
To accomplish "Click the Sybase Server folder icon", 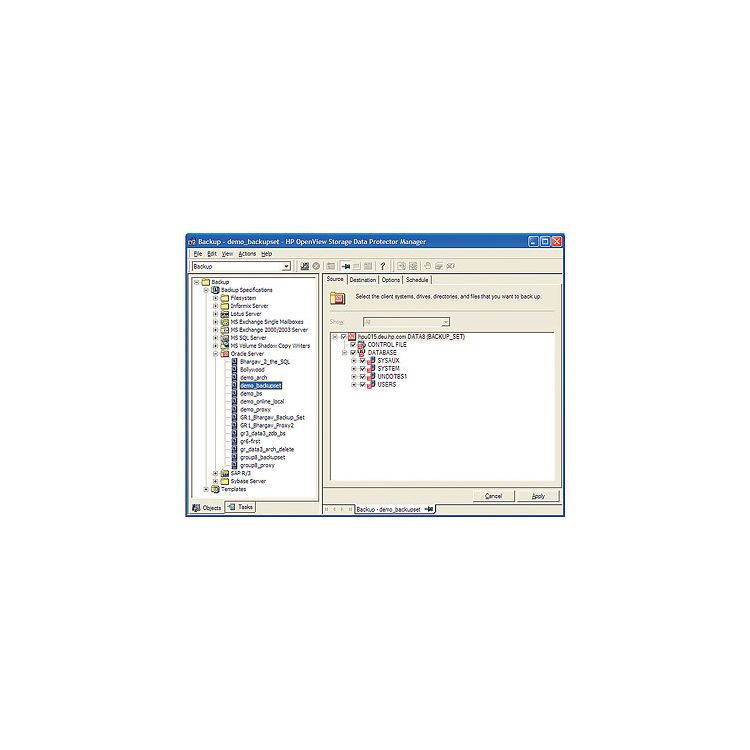I will pos(225,481).
